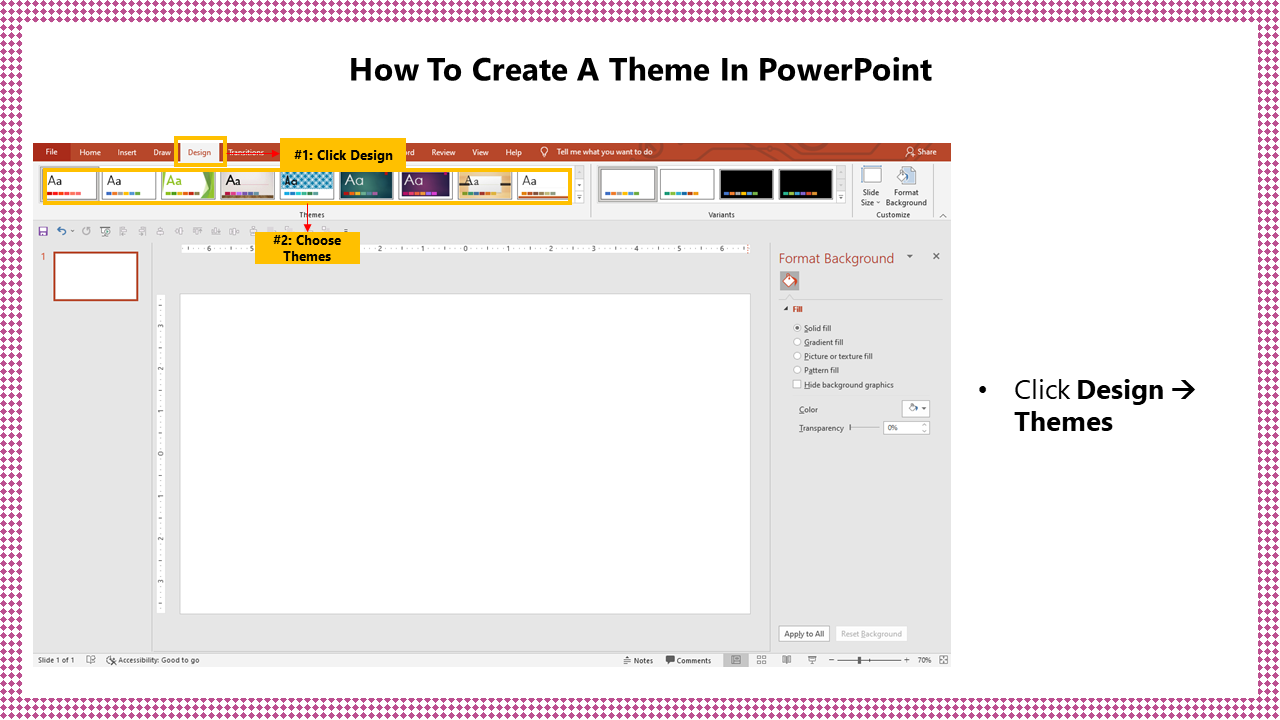Screen dimensions: 1280x720
Task: Click the Fill paint bucket icon in pane
Action: 790,281
